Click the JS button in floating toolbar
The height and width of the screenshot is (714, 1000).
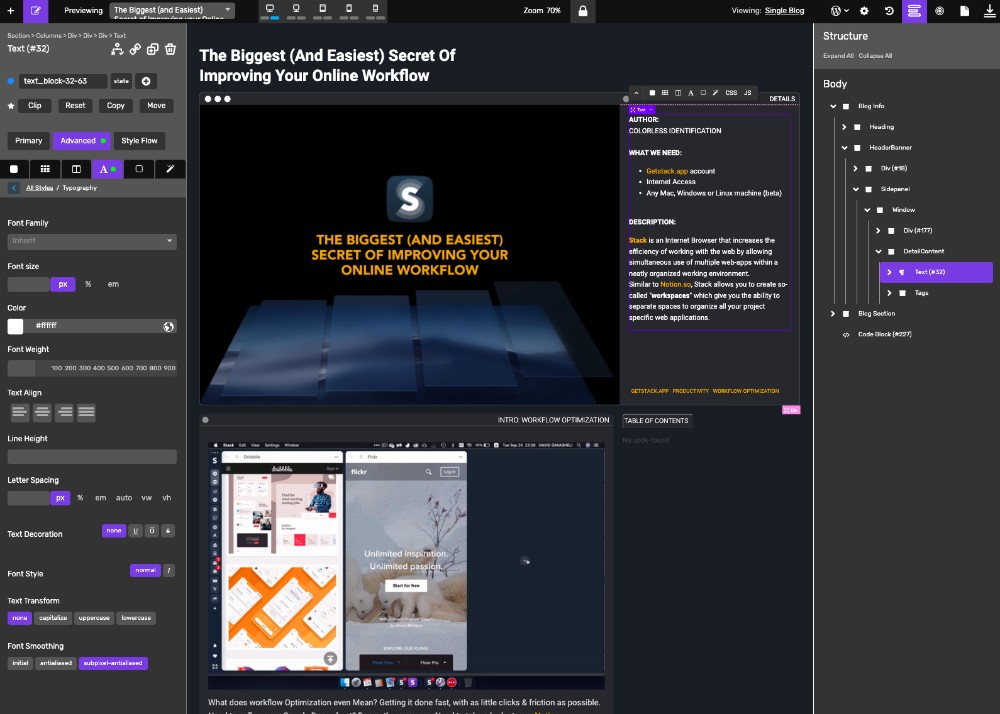(747, 93)
